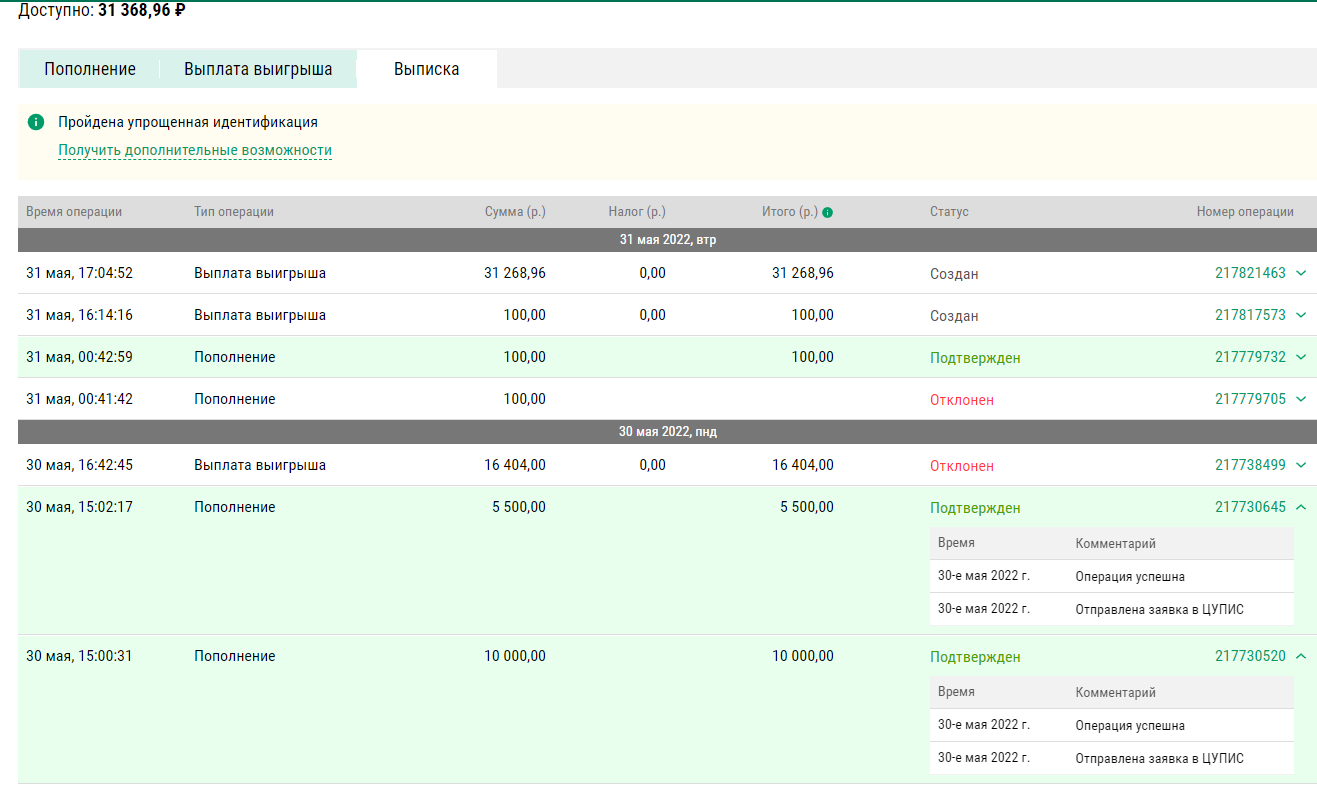Collapse details of operation 217730645
The image size is (1317, 787).
1301,507
